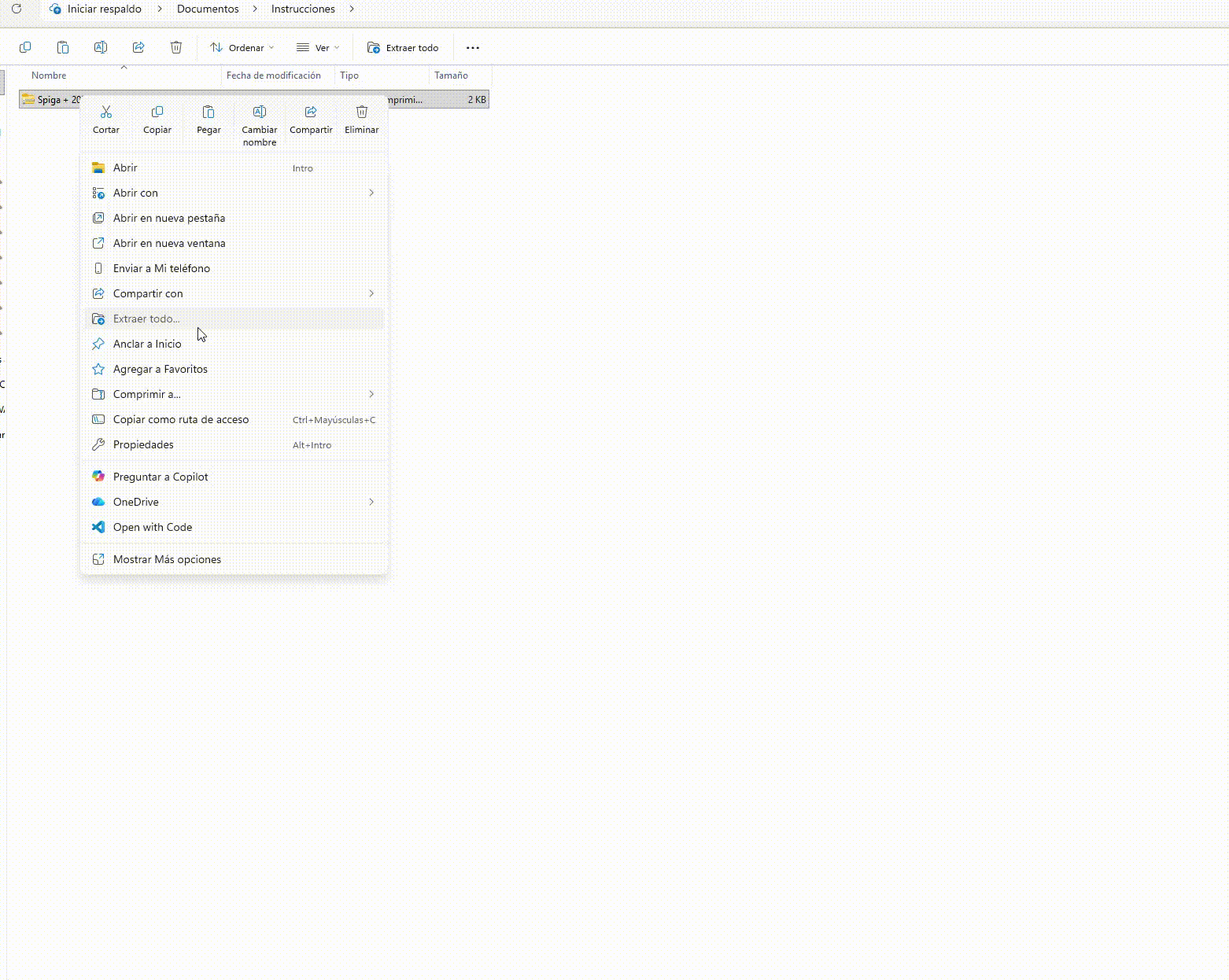The image size is (1229, 980).
Task: Expand the Ordenar sort dropdown
Action: 242,48
